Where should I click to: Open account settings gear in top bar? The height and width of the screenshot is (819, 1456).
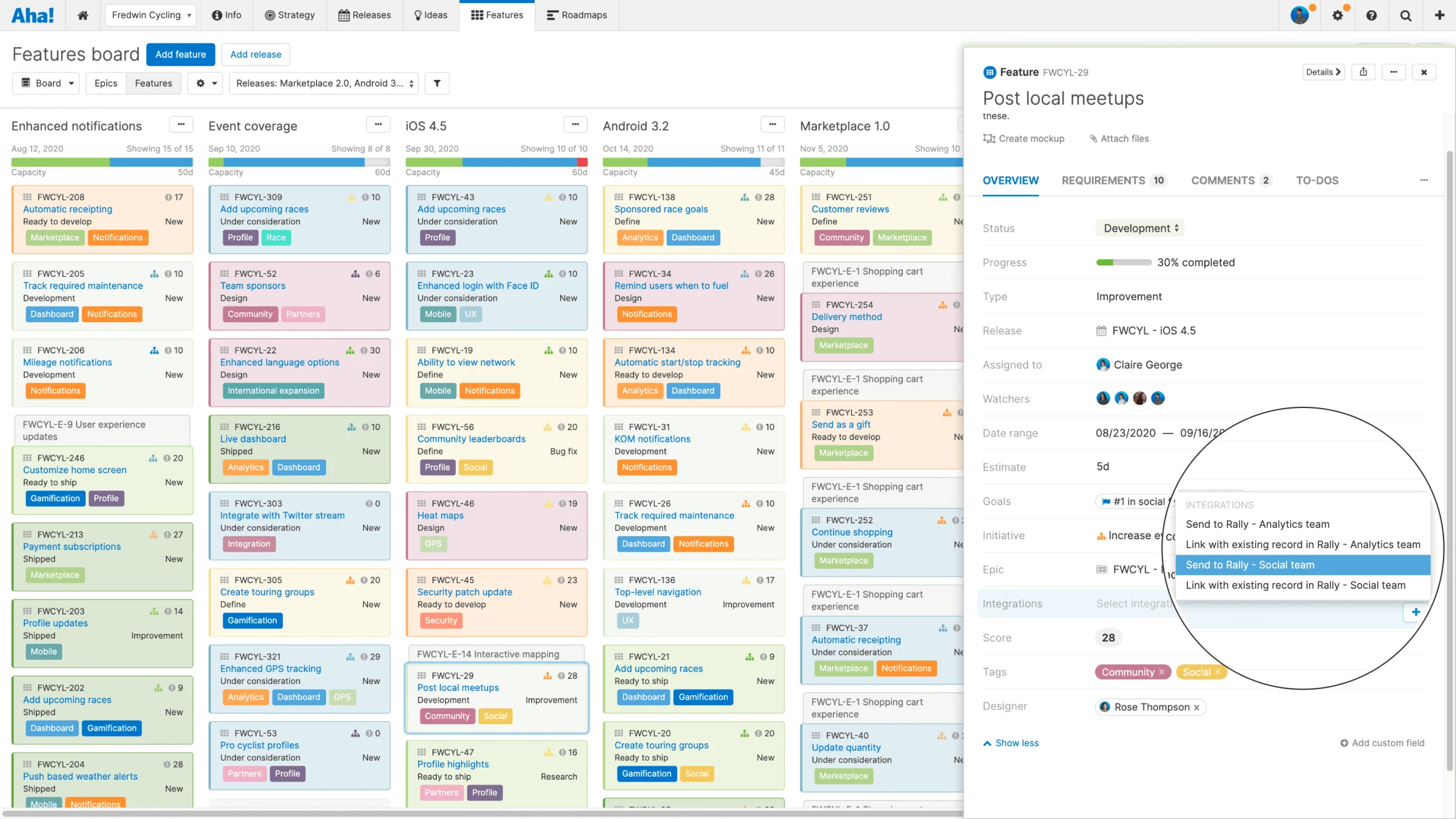[x=1338, y=15]
